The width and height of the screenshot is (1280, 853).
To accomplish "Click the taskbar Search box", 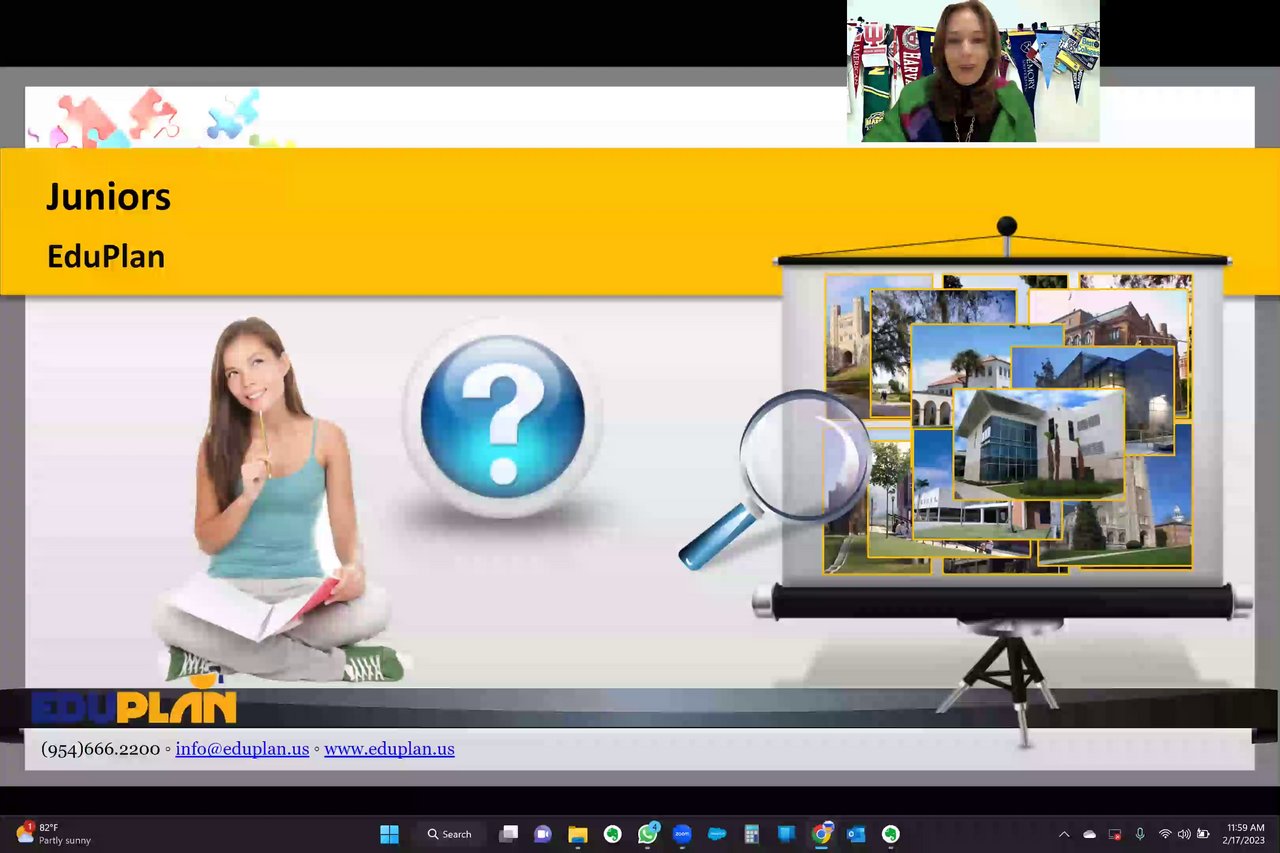I will (x=451, y=834).
